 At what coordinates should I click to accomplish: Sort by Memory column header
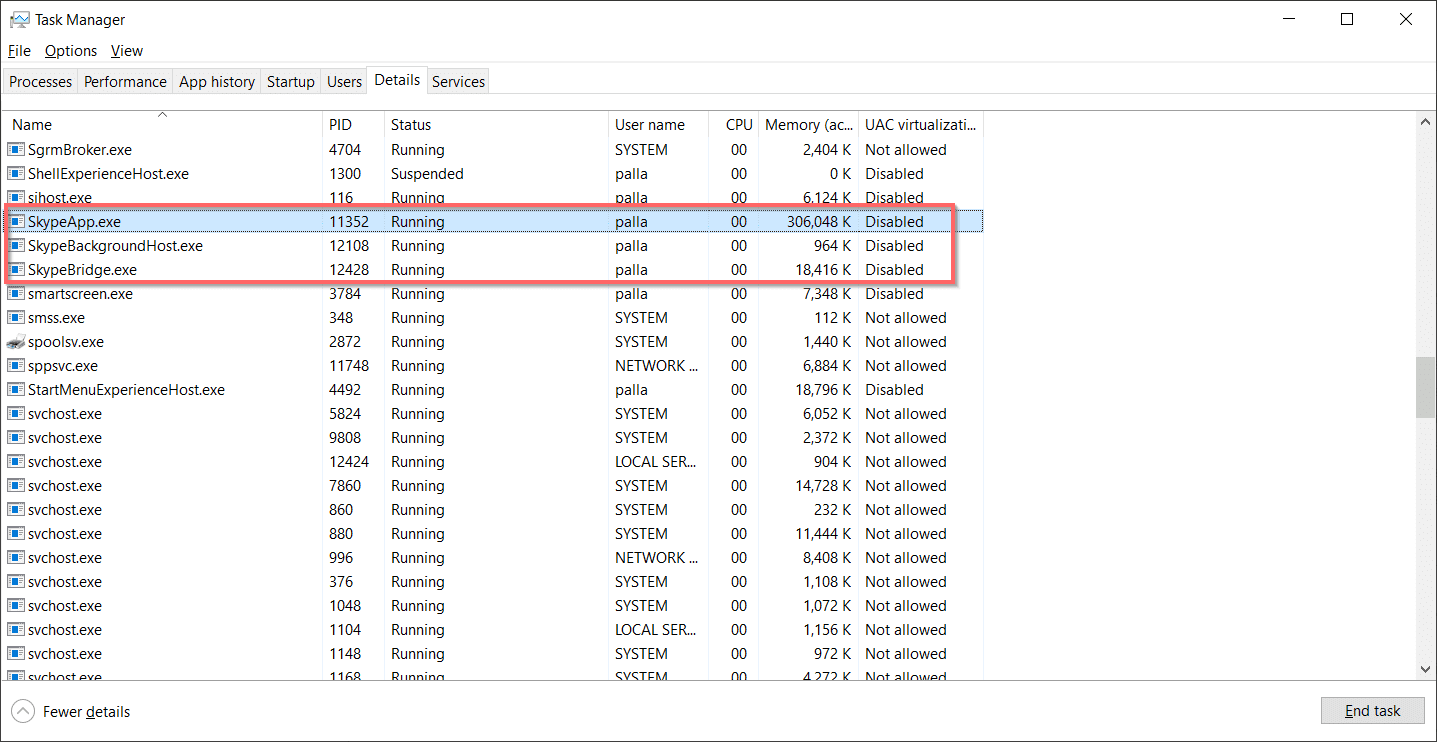(x=806, y=125)
